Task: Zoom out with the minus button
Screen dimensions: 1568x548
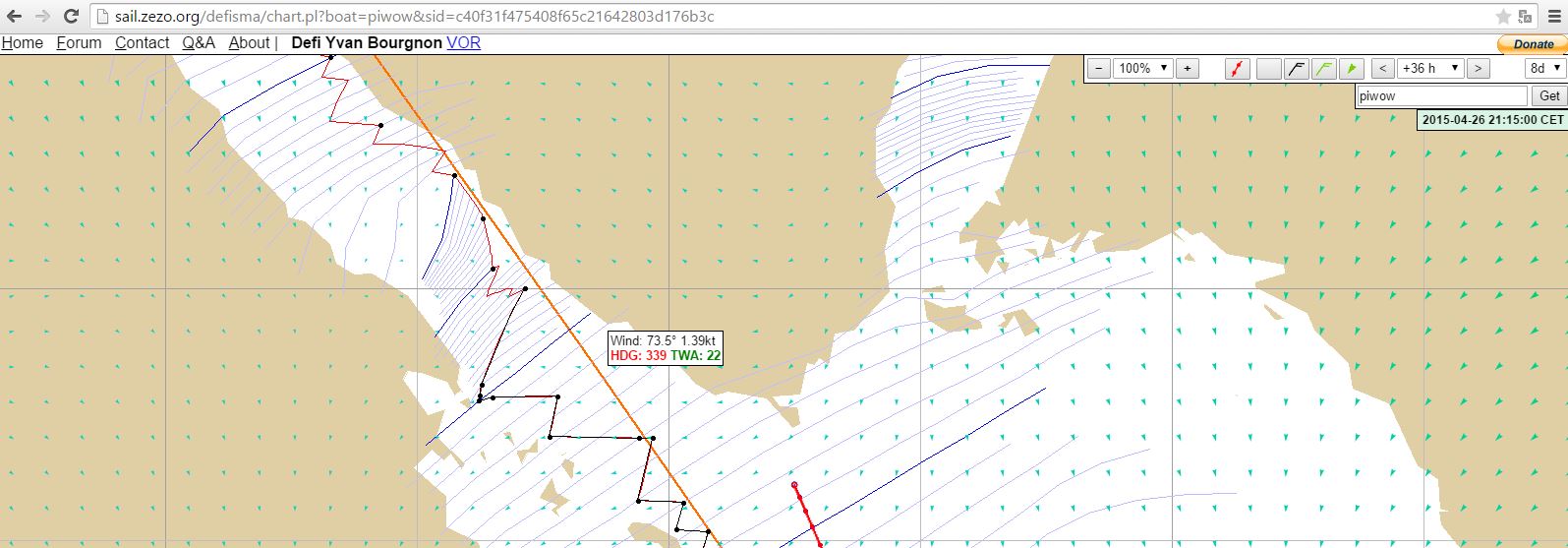Action: (1100, 68)
